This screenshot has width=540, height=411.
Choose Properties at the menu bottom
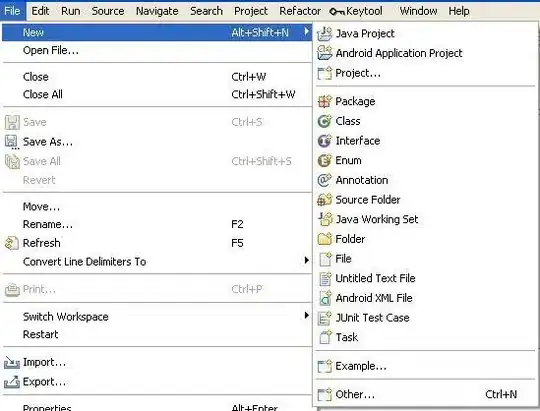pos(157,407)
